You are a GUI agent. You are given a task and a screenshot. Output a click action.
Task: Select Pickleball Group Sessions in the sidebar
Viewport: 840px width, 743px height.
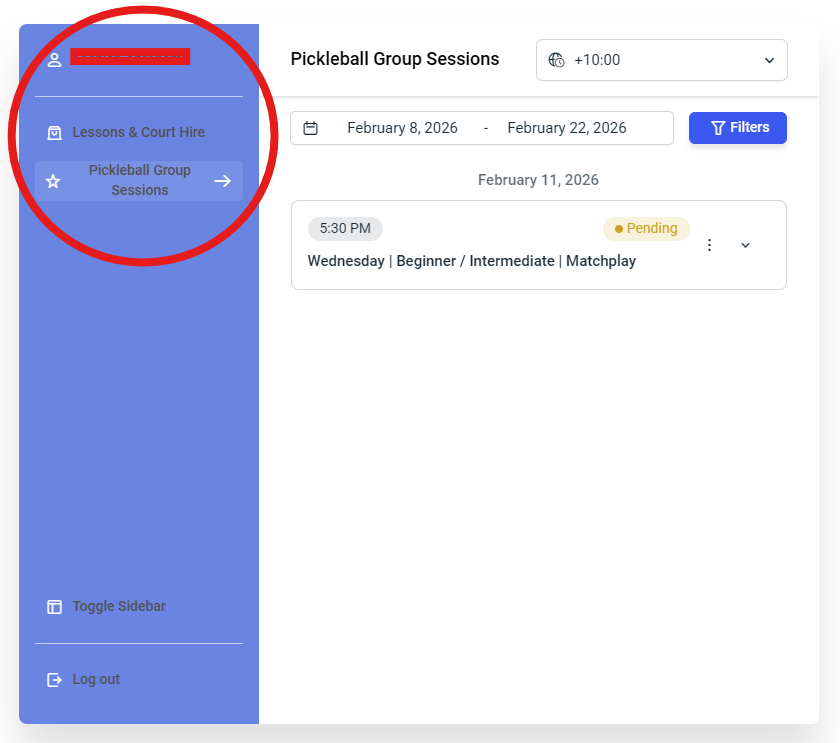click(x=139, y=181)
